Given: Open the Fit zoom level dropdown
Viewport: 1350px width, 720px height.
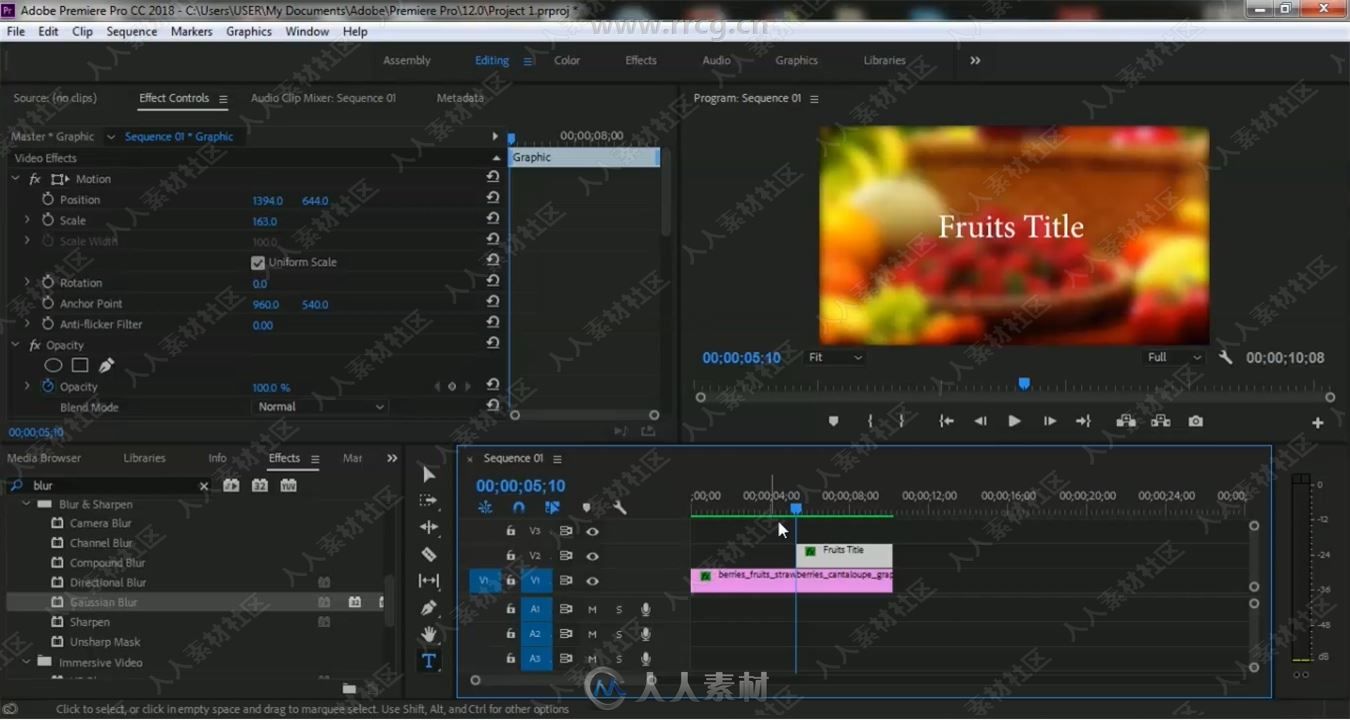Looking at the screenshot, I should [x=834, y=357].
